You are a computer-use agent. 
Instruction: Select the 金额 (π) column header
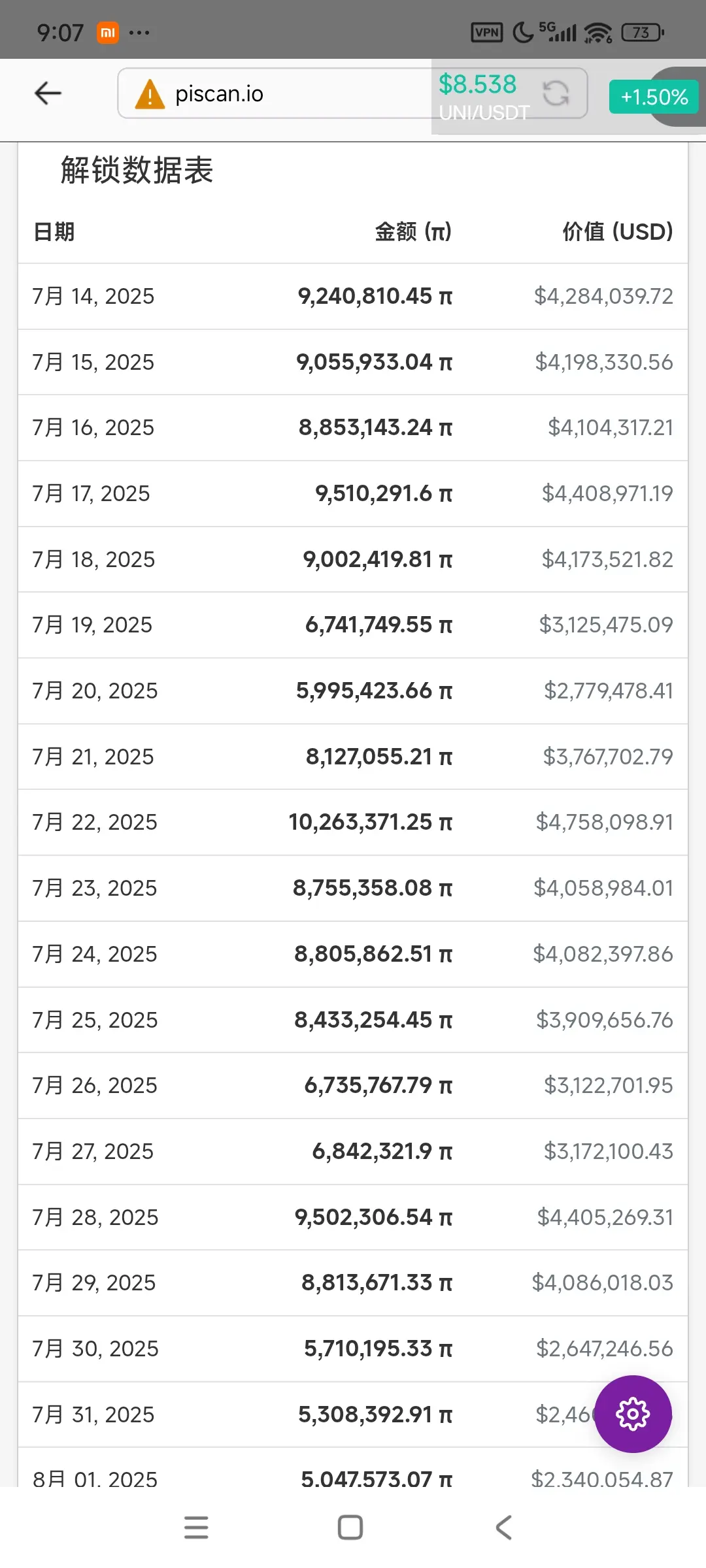click(413, 231)
